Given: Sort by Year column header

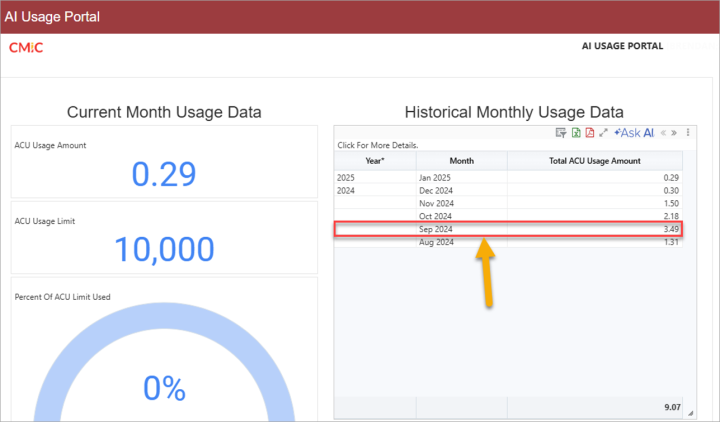Looking at the screenshot, I should pyautogui.click(x=375, y=161).
